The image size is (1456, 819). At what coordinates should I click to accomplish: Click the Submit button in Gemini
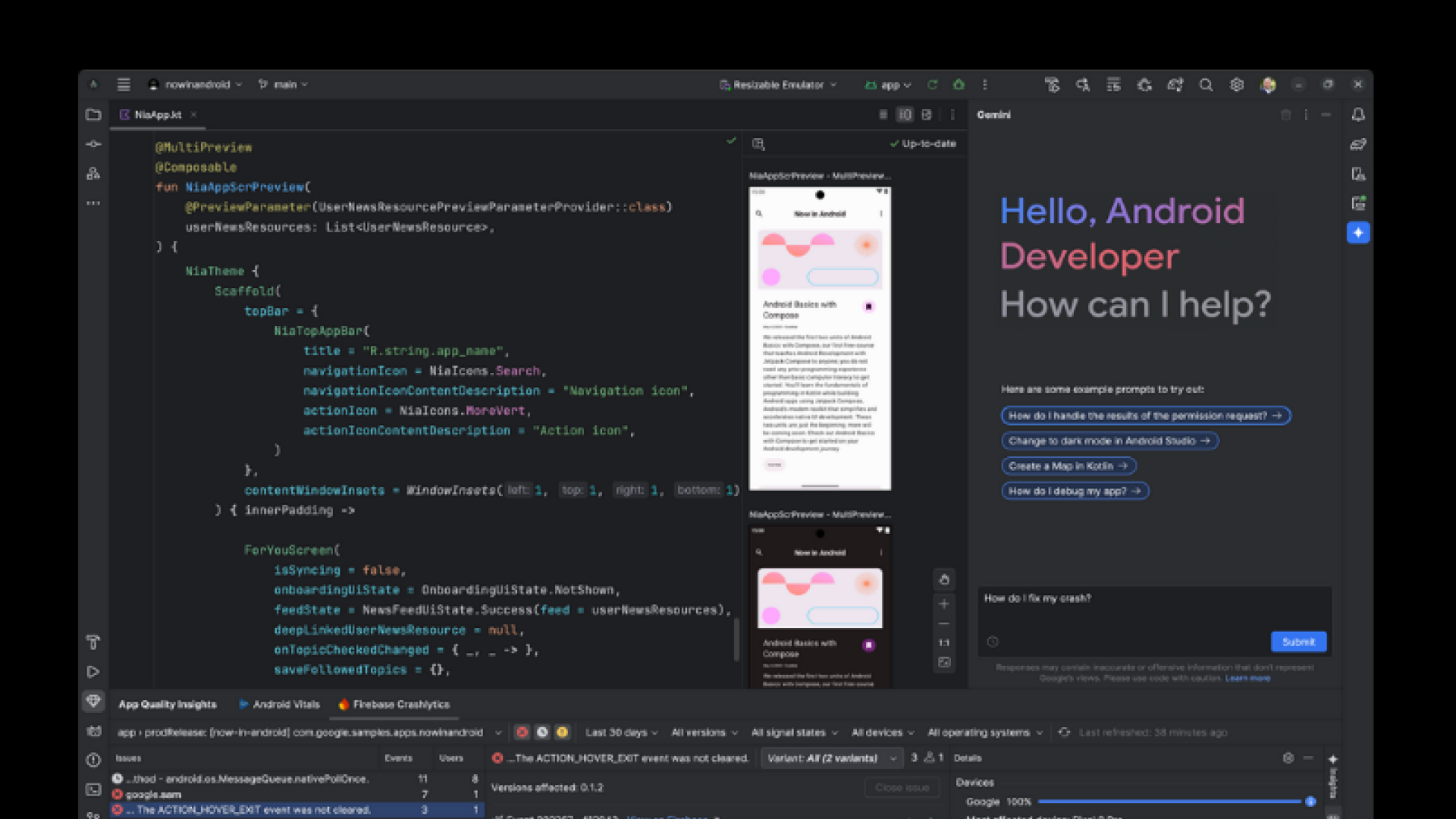(x=1298, y=642)
